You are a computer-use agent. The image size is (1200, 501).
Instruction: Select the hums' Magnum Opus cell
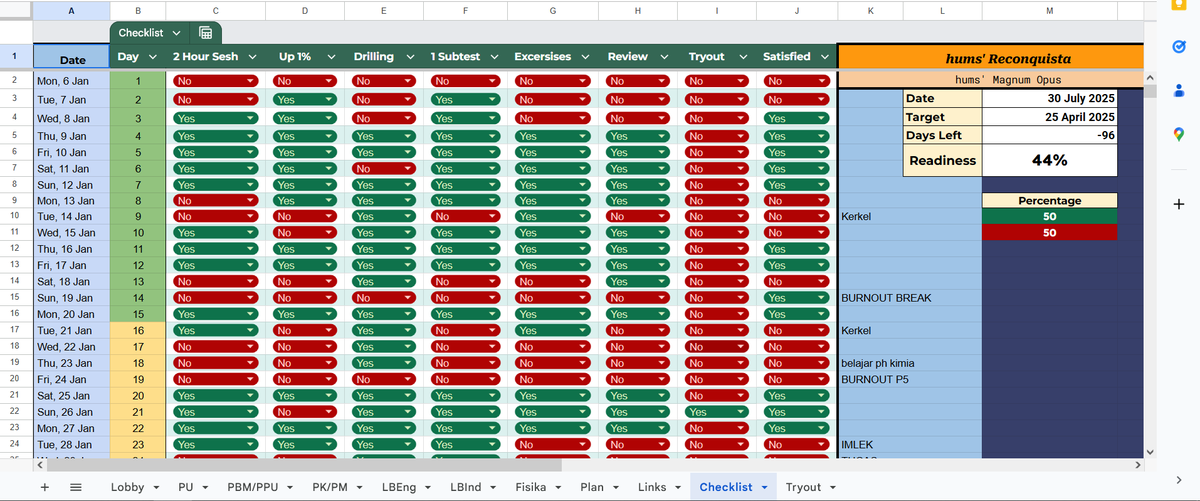[989, 80]
